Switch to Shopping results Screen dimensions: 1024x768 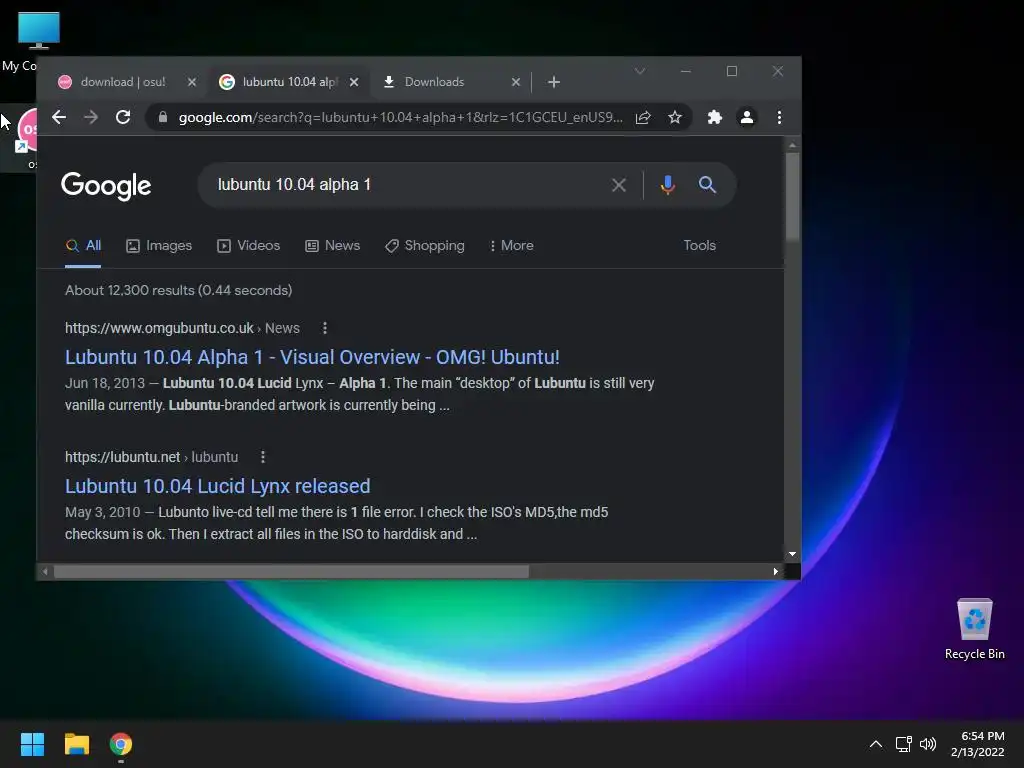[x=425, y=246]
